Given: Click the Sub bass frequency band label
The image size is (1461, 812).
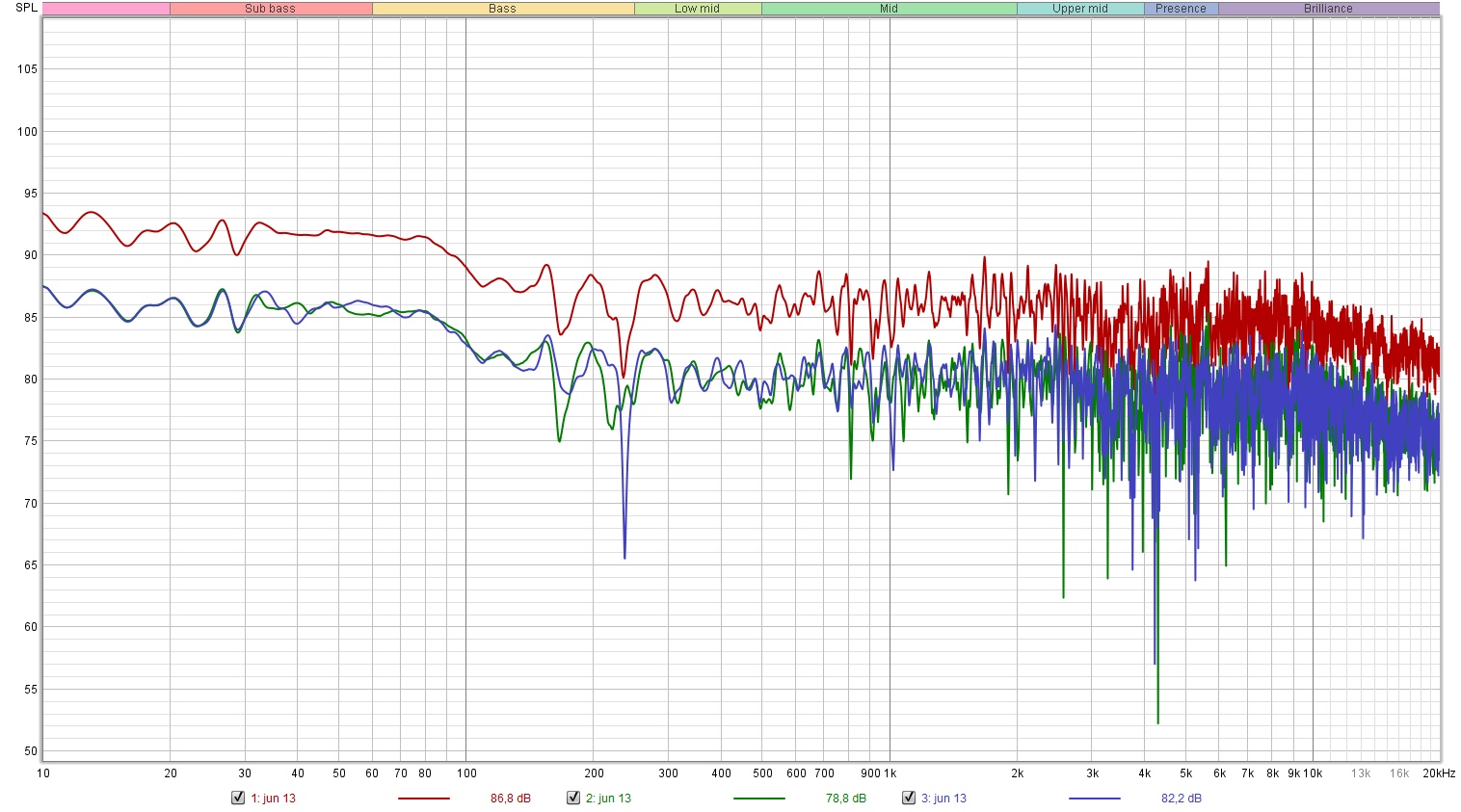Looking at the screenshot, I should pos(270,9).
